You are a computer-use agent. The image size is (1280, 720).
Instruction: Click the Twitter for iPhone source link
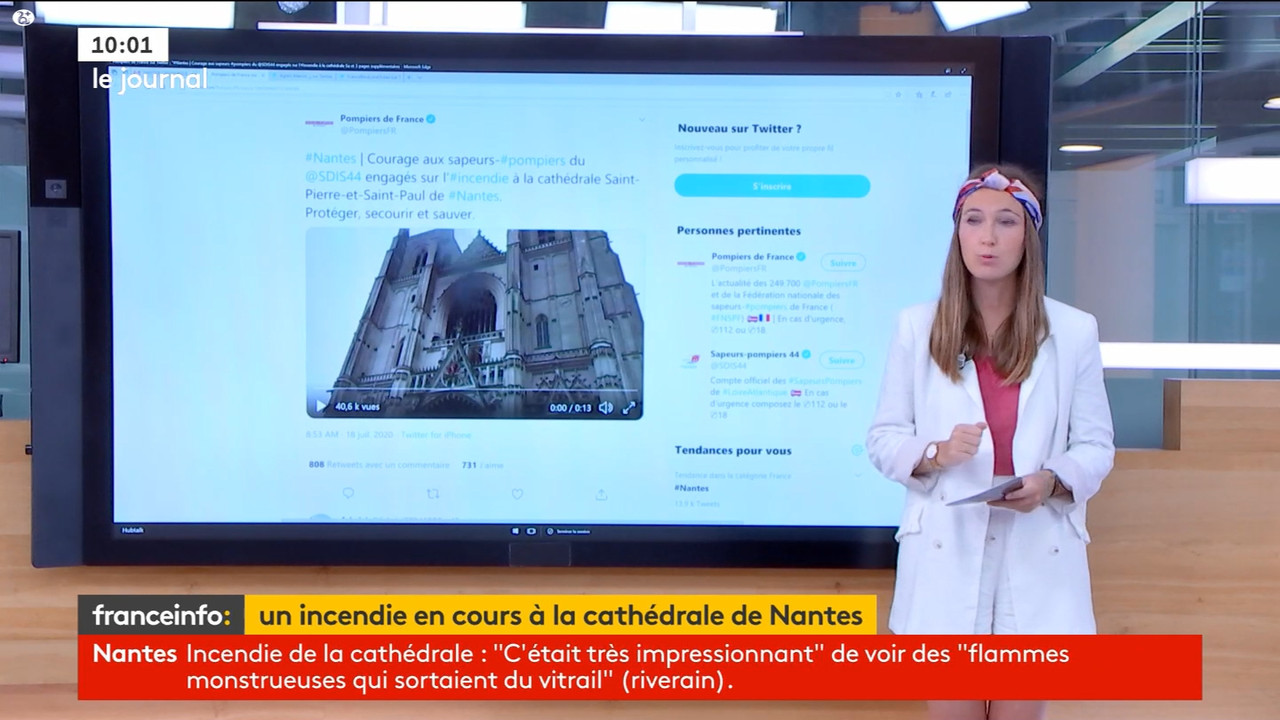click(x=436, y=435)
